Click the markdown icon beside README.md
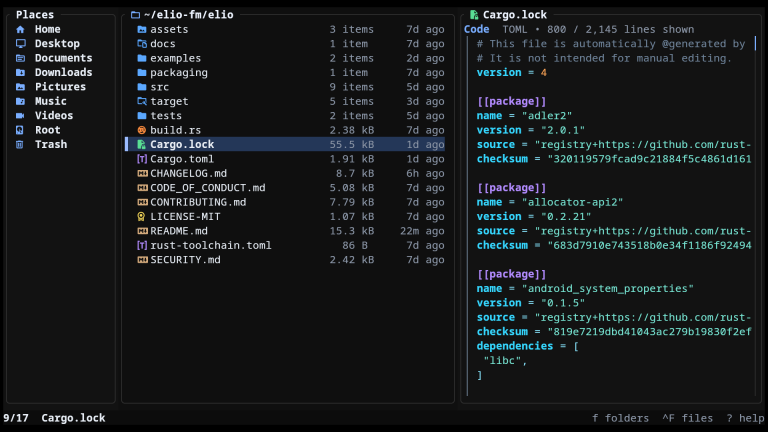The image size is (768, 432). (142, 231)
